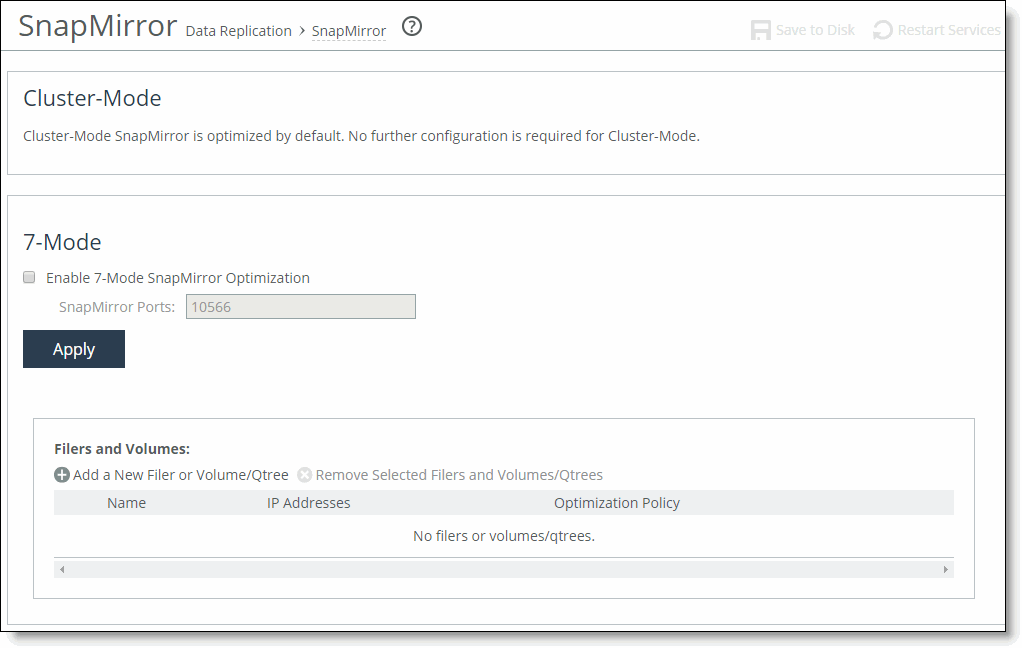Click Add a New Filer or Volume/Qtree
The height and width of the screenshot is (648, 1022).
[181, 475]
